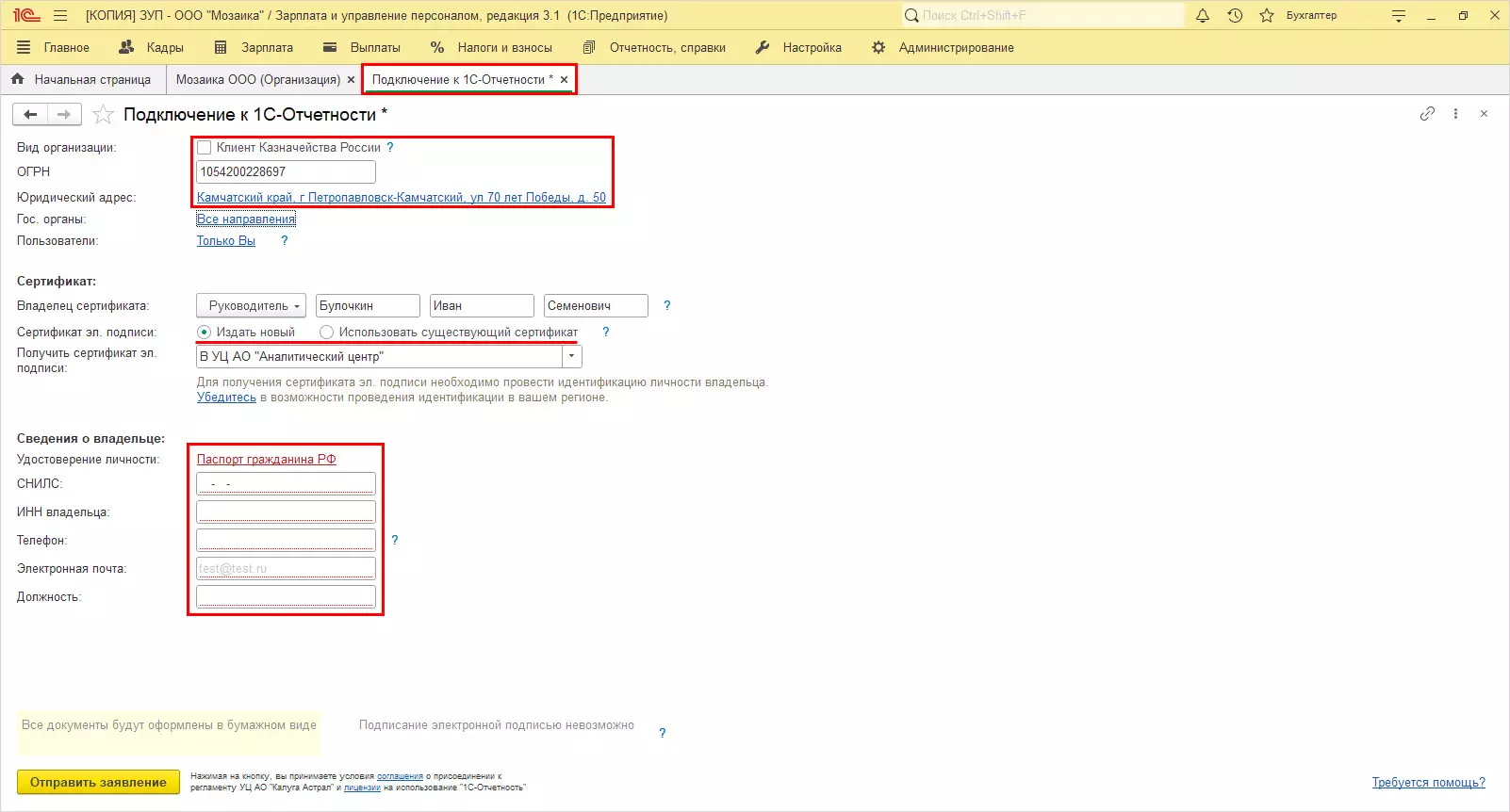Open the form's three-dot more menu
The height and width of the screenshot is (812, 1510).
coord(1455,114)
